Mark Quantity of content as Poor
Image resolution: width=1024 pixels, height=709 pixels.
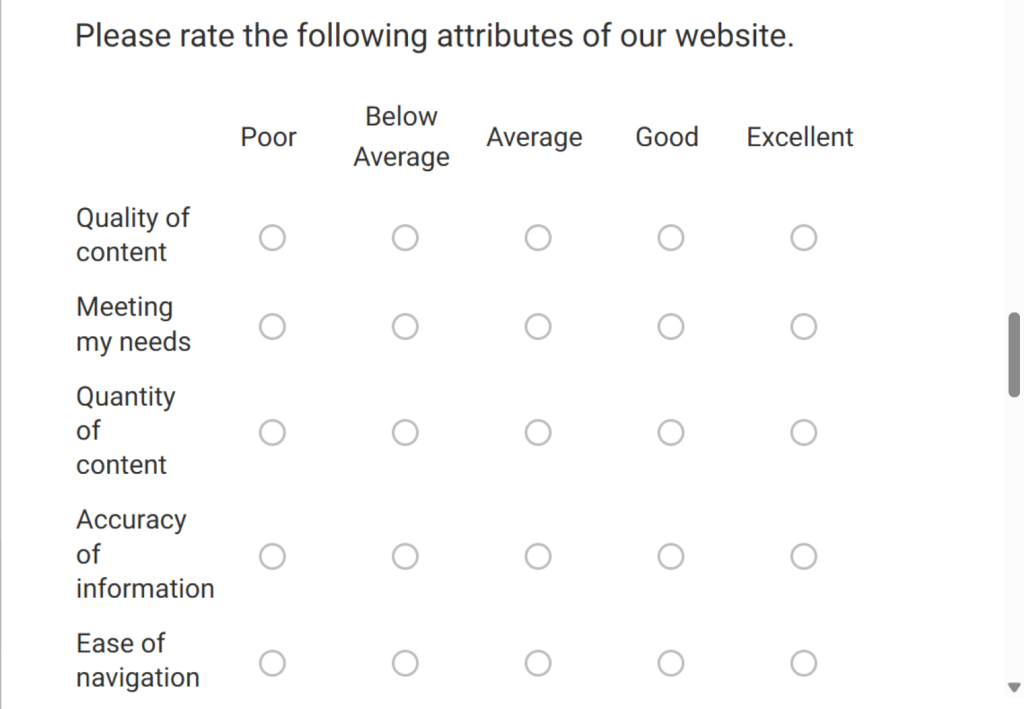point(272,432)
